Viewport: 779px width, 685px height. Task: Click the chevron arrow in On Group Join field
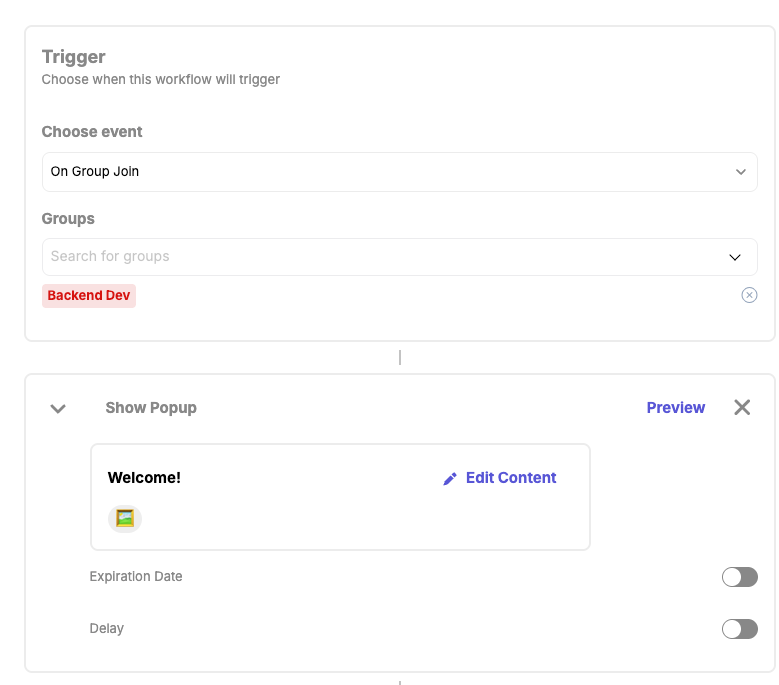741,172
